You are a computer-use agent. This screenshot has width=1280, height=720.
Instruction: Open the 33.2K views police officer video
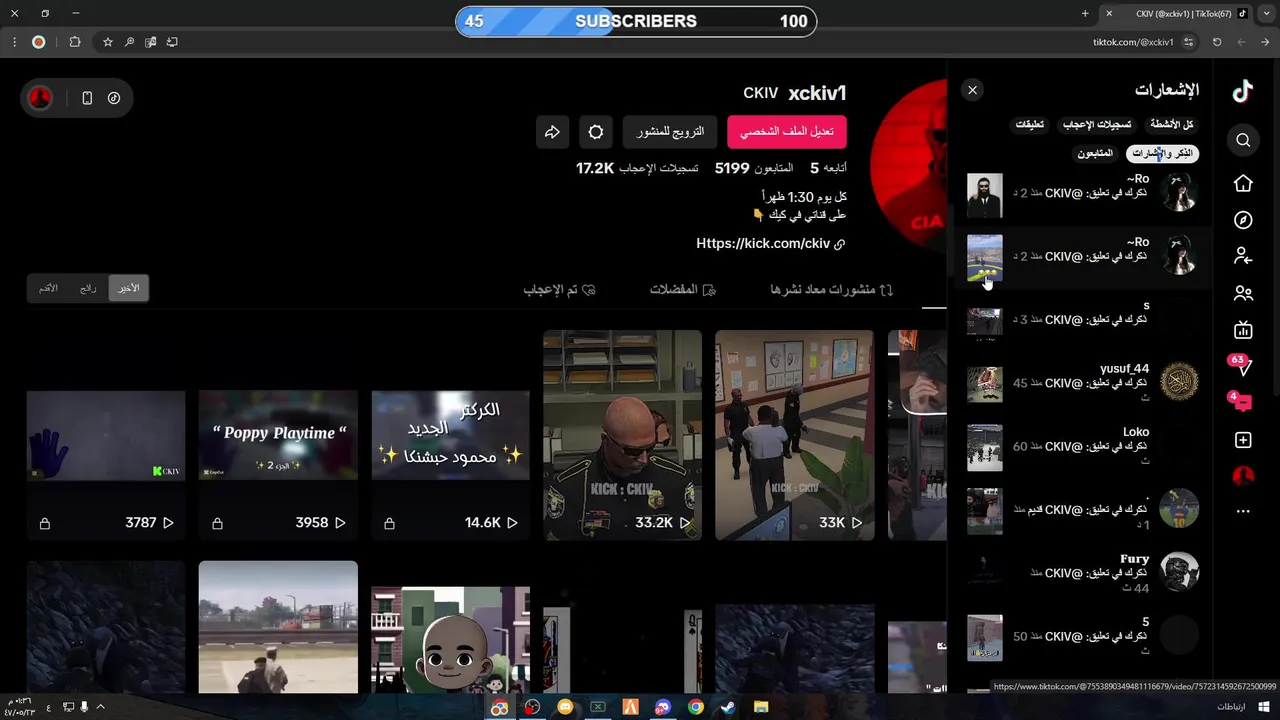pos(622,435)
